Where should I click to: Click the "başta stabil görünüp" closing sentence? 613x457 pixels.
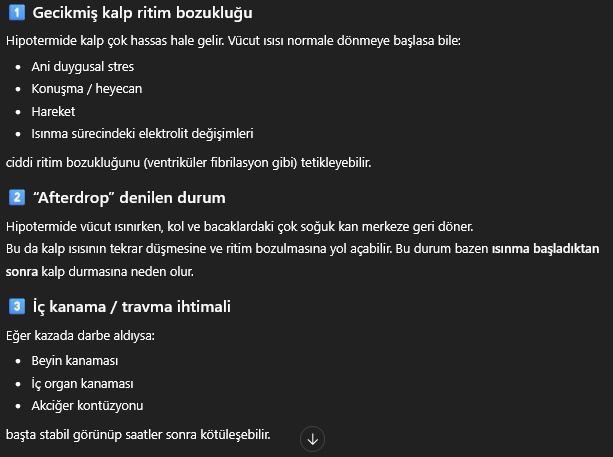[x=138, y=434]
